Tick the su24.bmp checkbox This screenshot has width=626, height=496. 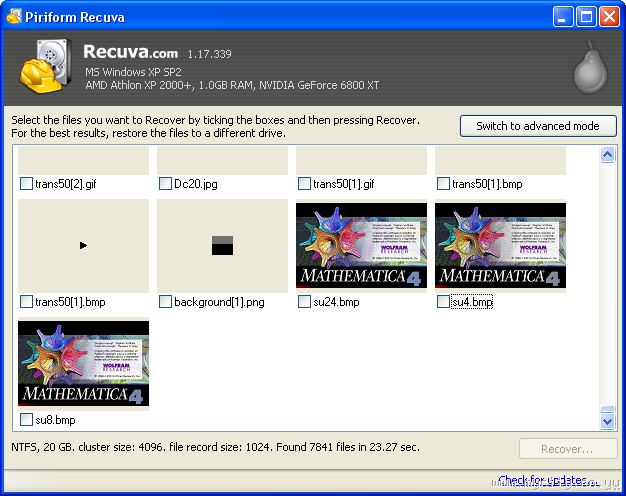[x=304, y=302]
